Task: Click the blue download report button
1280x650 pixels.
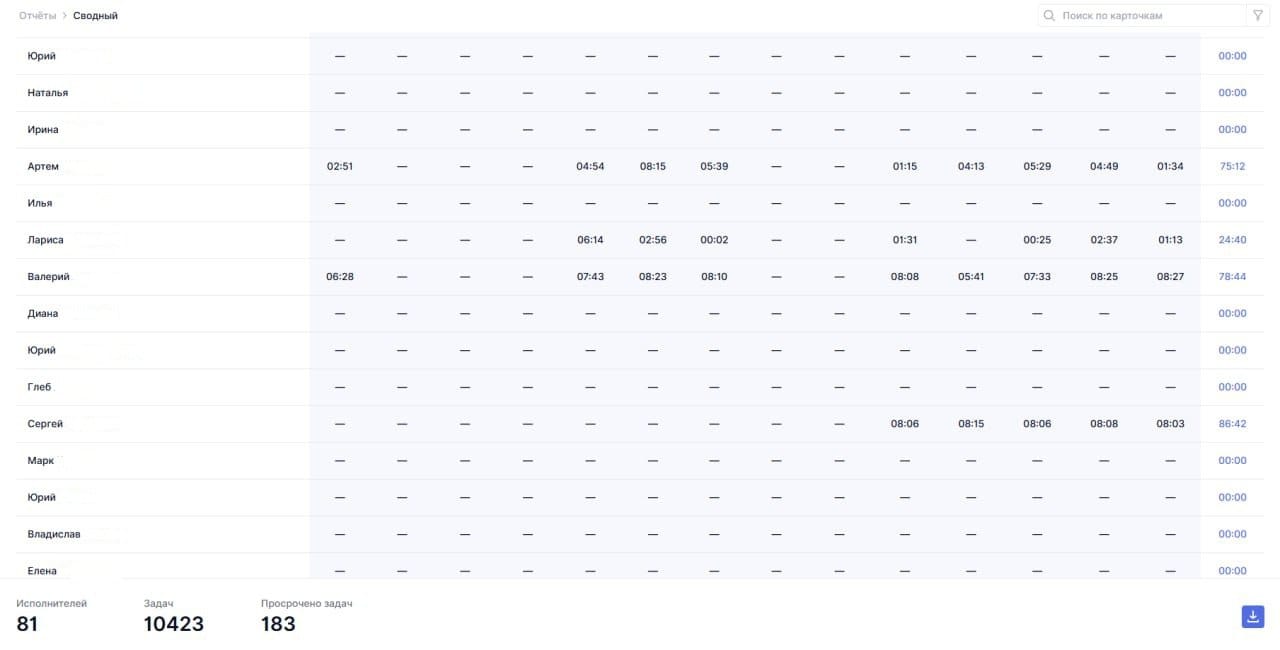Action: [x=1252, y=617]
